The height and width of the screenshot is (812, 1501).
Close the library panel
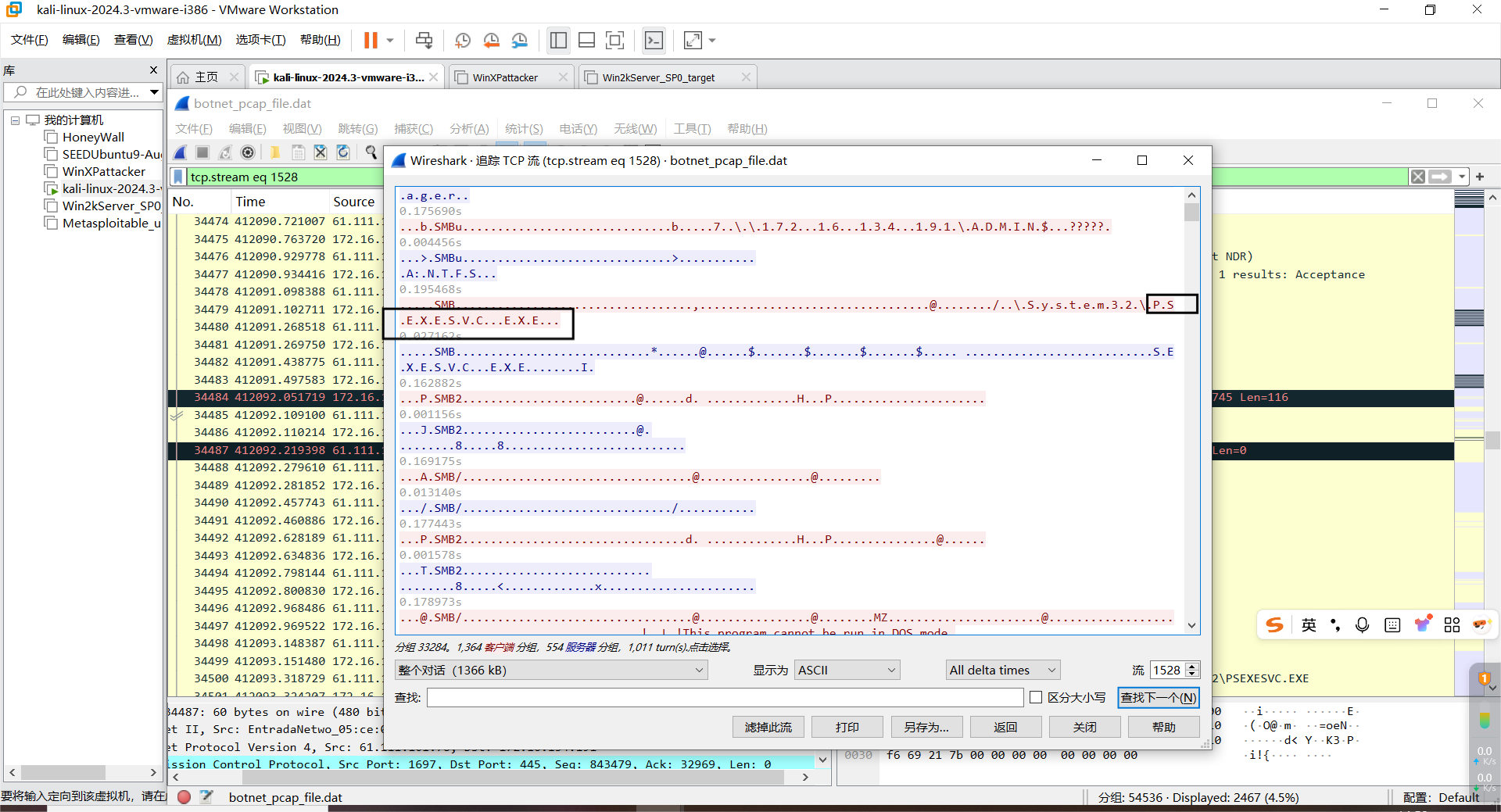pos(153,70)
